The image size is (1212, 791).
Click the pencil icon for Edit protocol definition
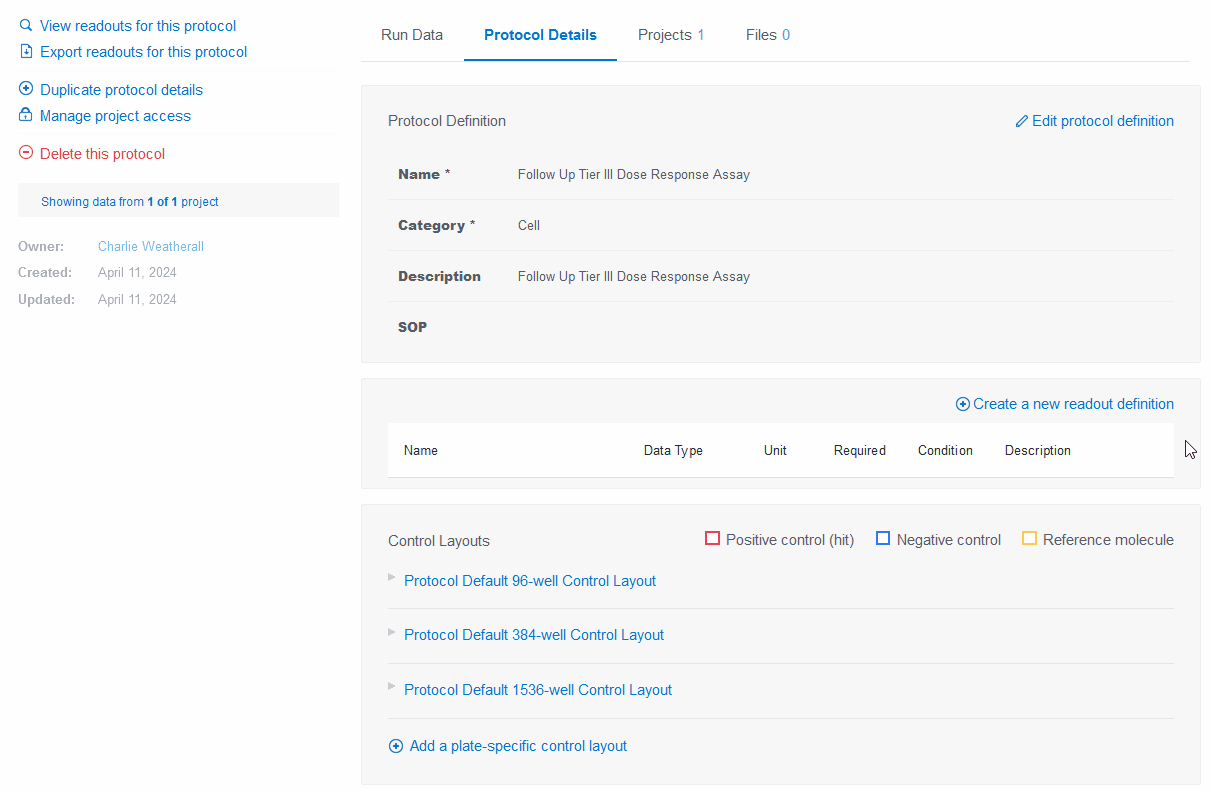1021,121
